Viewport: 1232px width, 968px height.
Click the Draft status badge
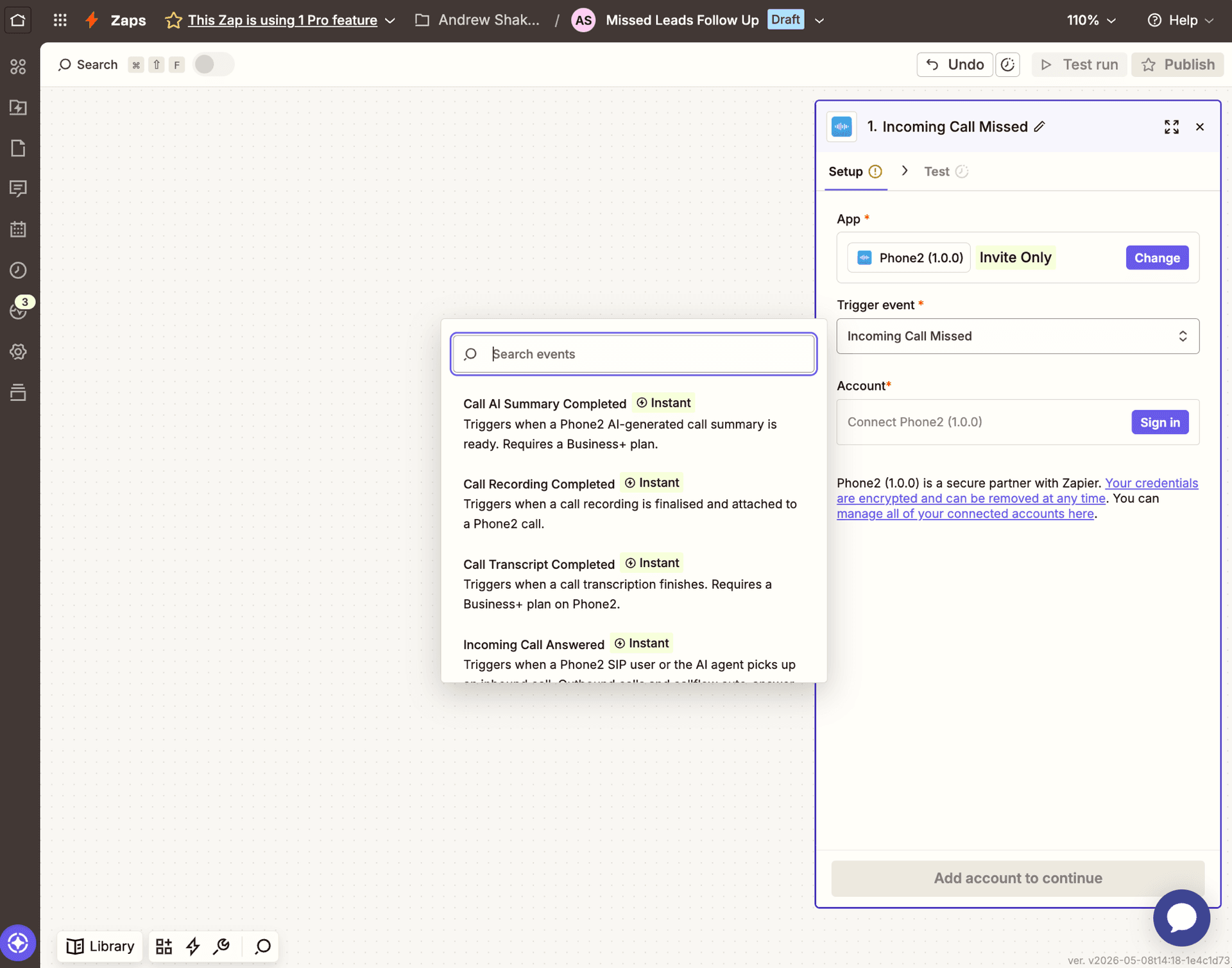(785, 19)
